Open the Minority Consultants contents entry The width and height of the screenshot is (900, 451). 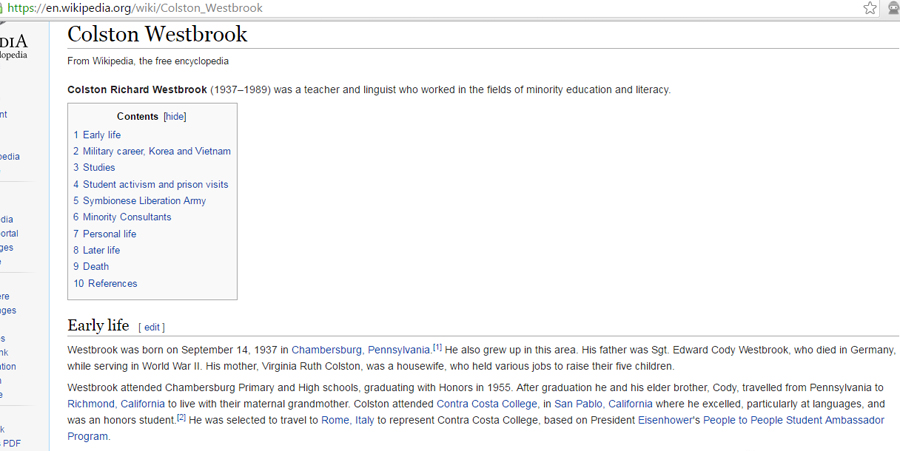point(126,217)
